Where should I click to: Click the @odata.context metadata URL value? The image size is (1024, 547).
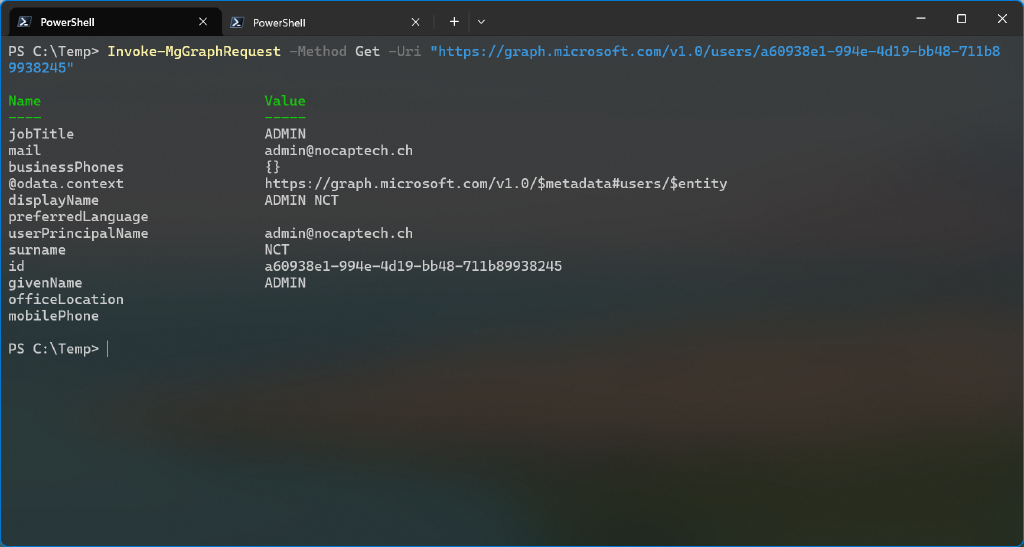point(495,184)
